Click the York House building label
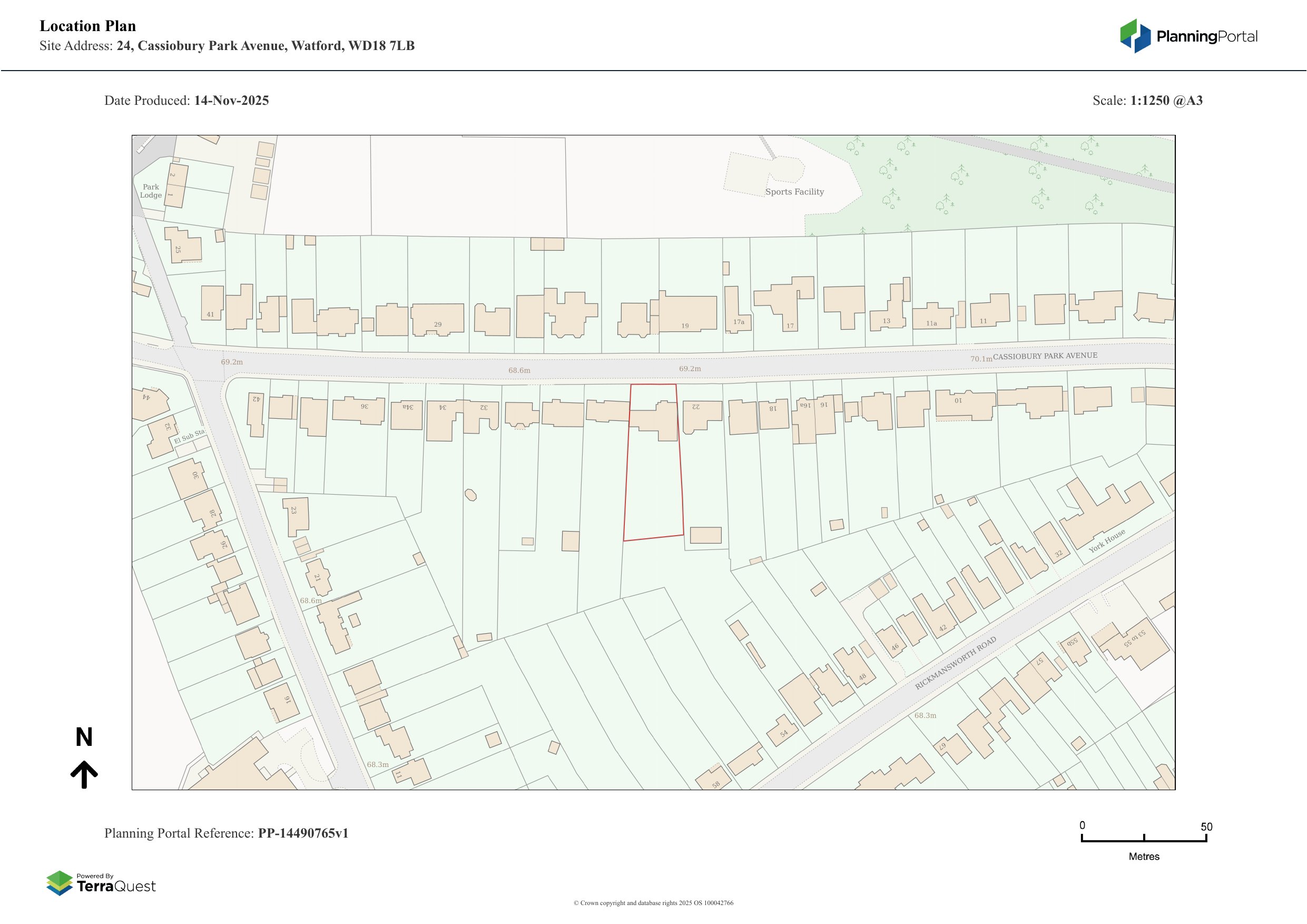 coord(1107,540)
